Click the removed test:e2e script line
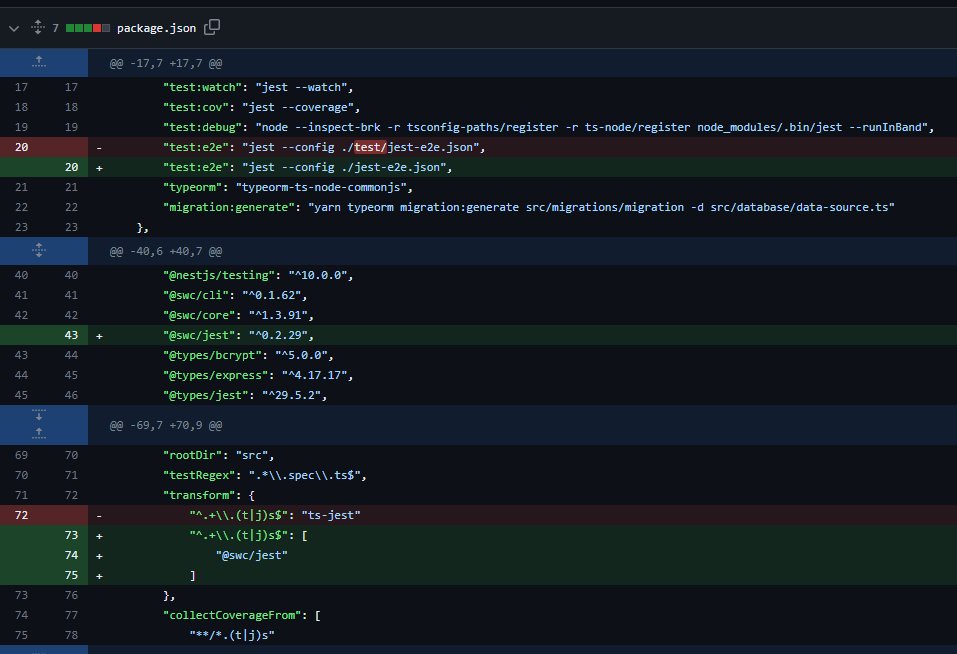 (324, 147)
